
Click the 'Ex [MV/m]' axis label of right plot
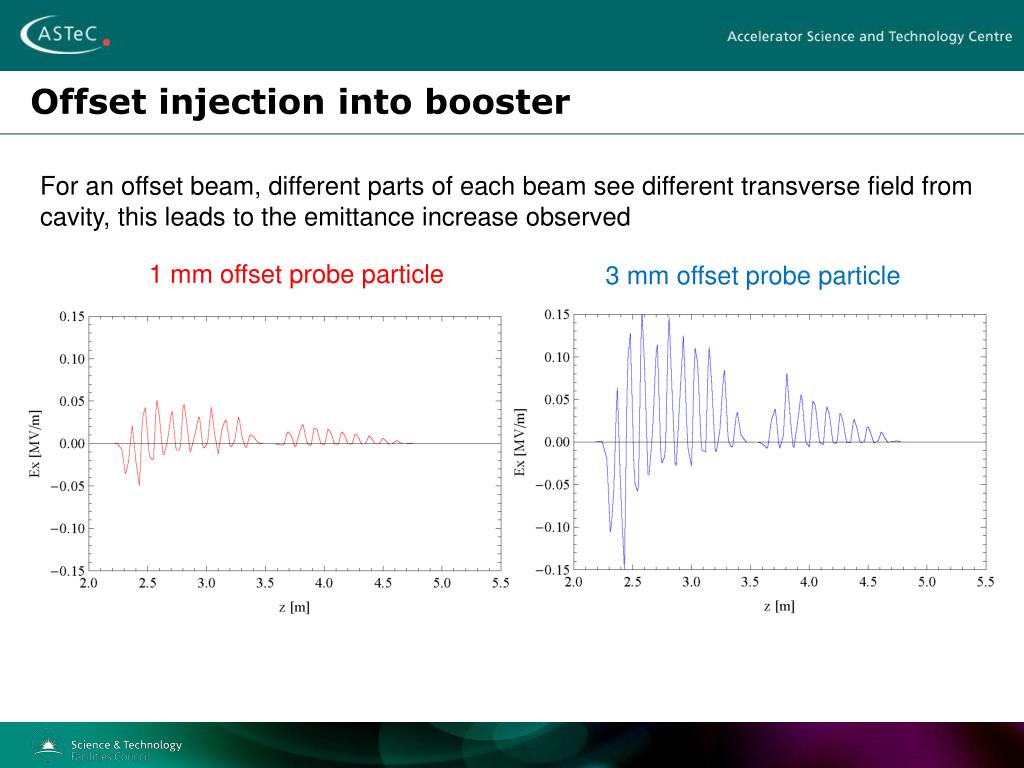coord(519,442)
